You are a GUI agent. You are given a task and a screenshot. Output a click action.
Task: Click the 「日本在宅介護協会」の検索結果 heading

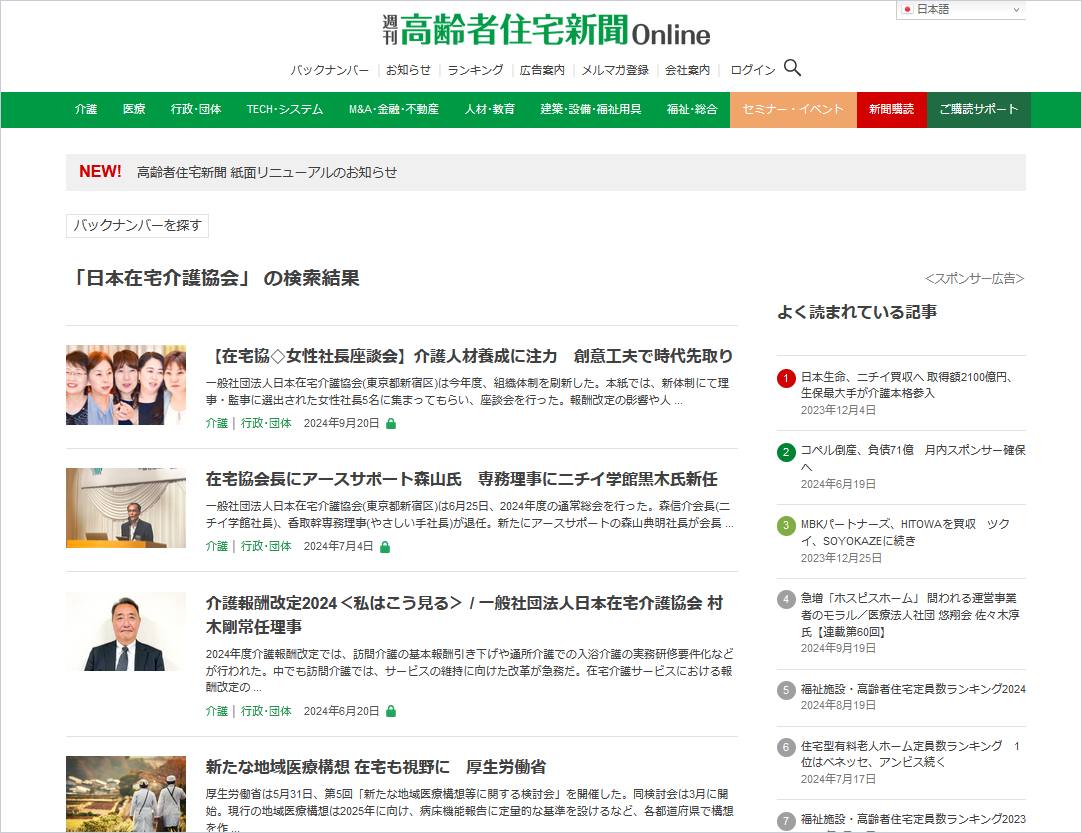click(213, 278)
